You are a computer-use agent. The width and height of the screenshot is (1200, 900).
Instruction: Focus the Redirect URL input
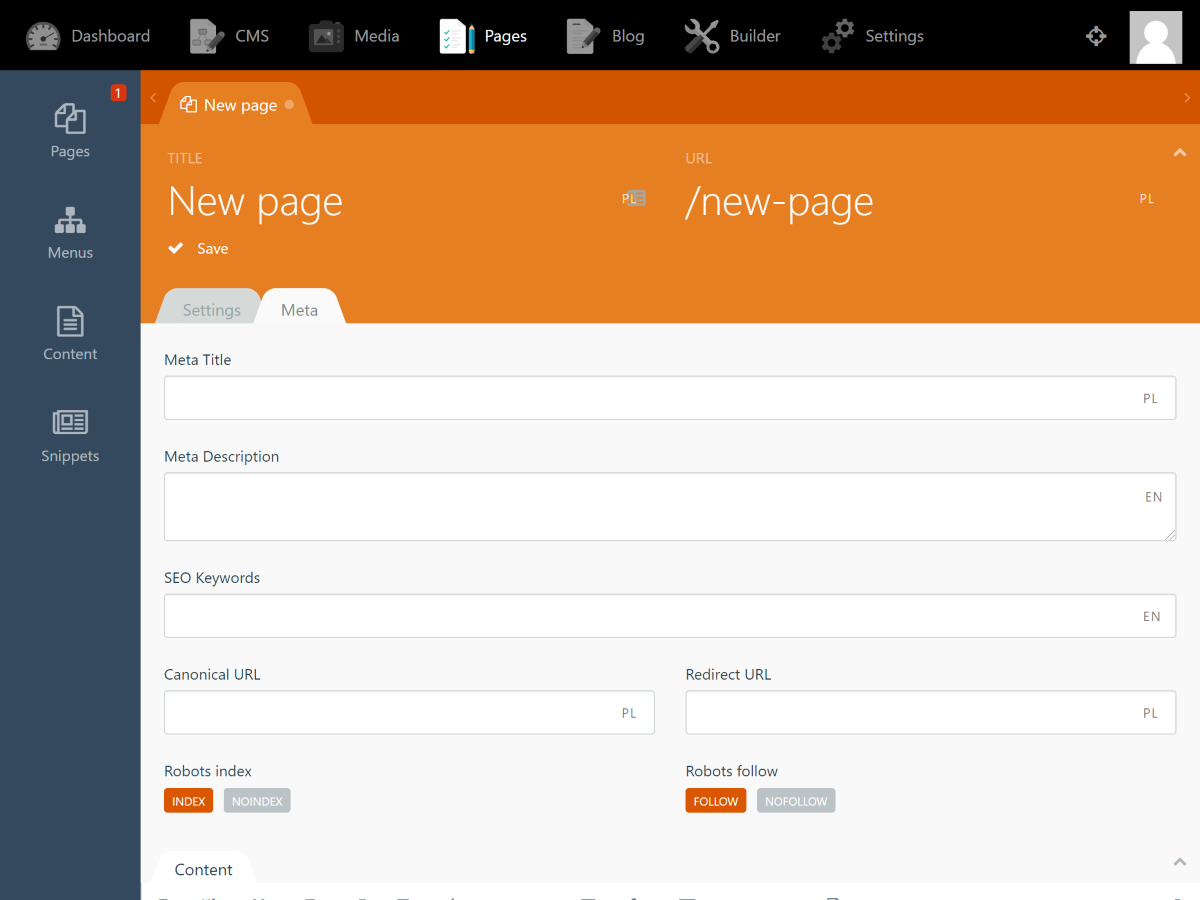[x=931, y=712]
